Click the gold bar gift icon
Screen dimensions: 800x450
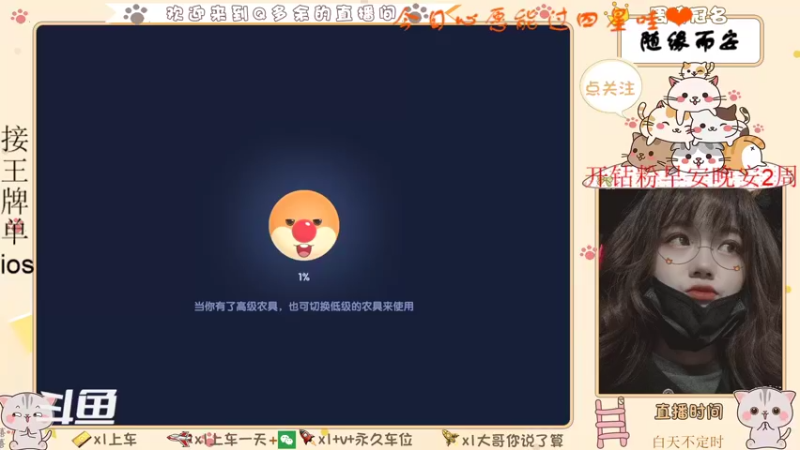(x=81, y=439)
